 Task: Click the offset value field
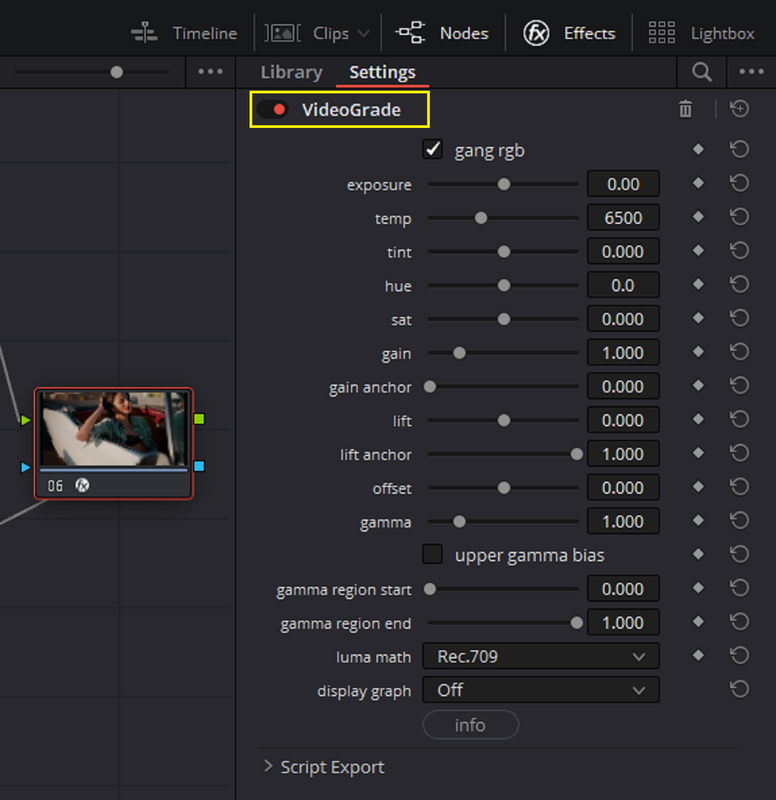click(623, 487)
